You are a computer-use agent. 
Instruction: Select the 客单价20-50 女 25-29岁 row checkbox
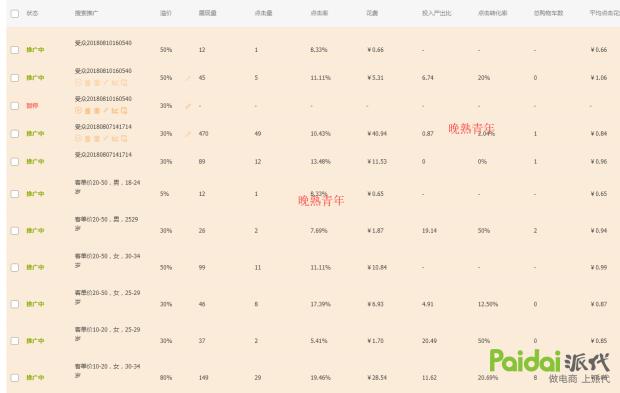15,304
